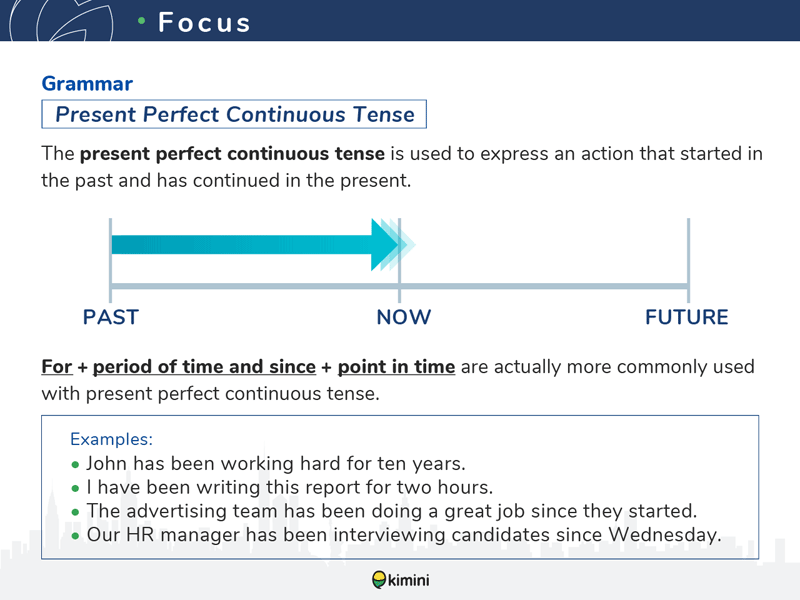Screen dimensions: 800x600
Task: Click the Present Perfect Continuous Tense title box
Action: (x=234, y=114)
